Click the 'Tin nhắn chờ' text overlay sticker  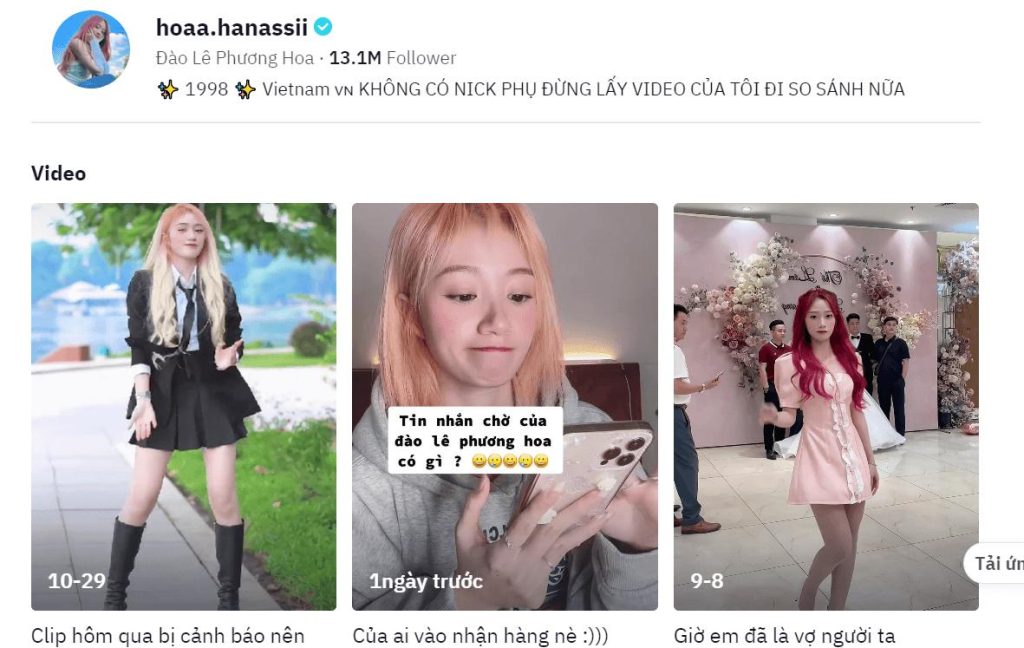pyautogui.click(x=473, y=441)
